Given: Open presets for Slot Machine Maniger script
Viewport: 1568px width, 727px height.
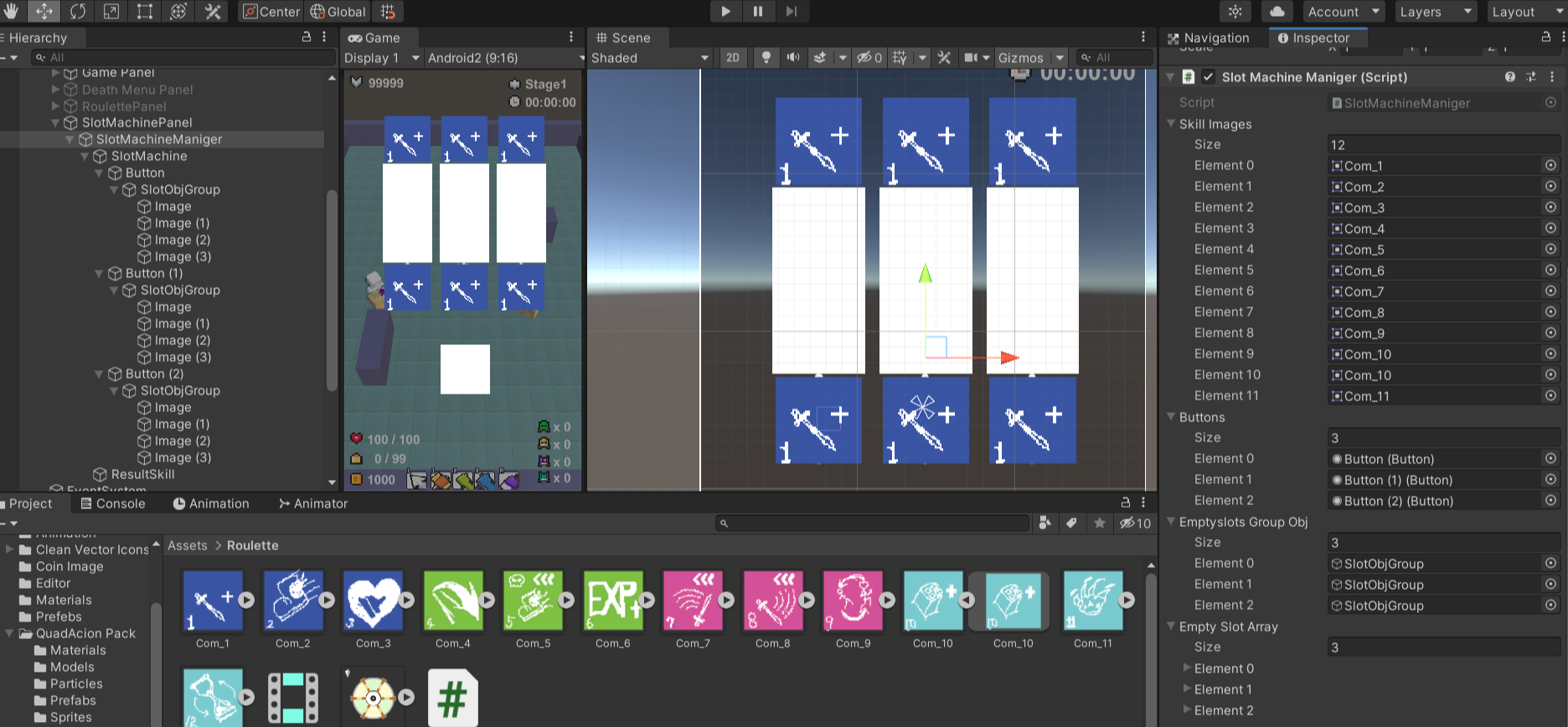Looking at the screenshot, I should (x=1531, y=77).
